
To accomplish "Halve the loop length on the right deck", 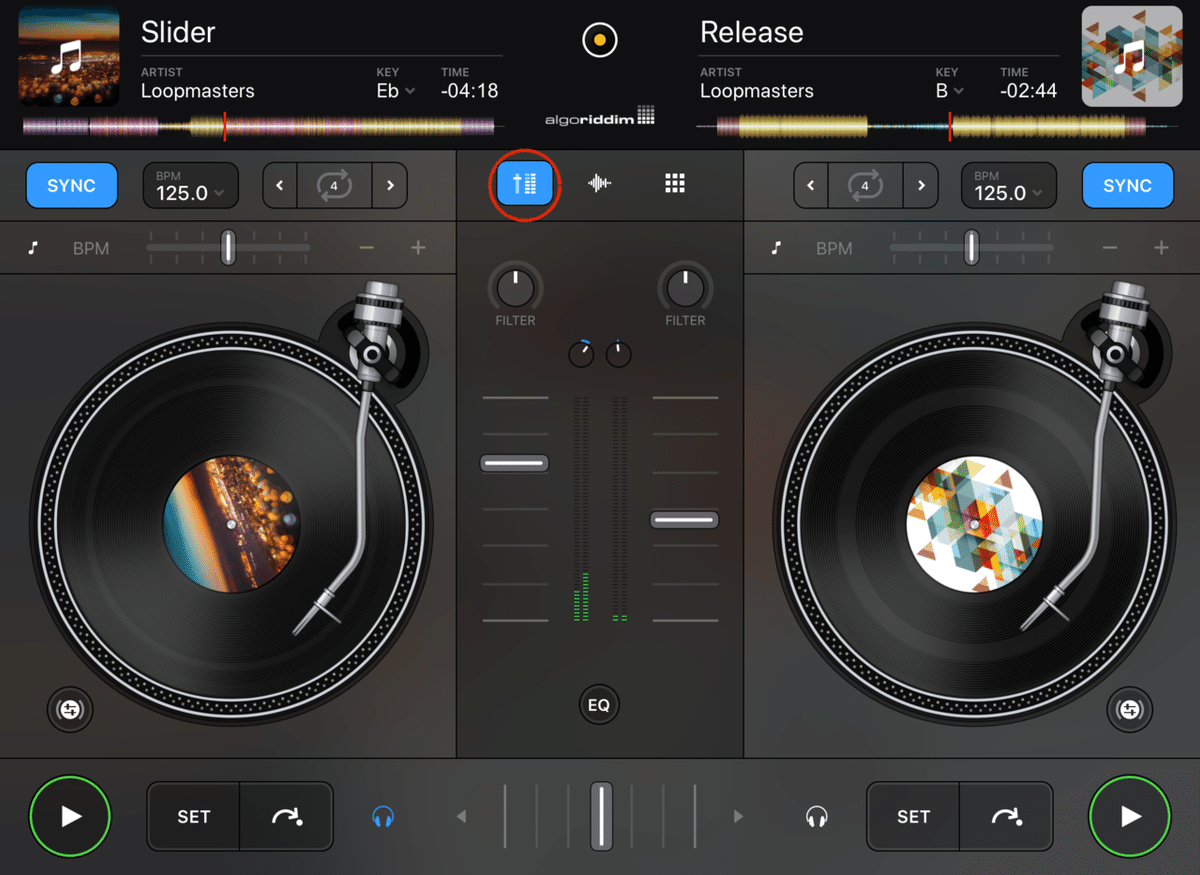I will [811, 186].
